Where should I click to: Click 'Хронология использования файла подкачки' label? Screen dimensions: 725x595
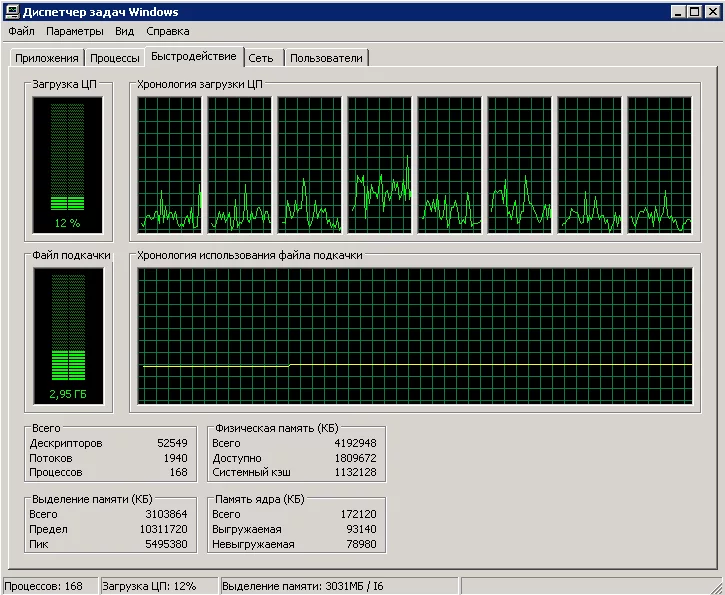pos(250,255)
